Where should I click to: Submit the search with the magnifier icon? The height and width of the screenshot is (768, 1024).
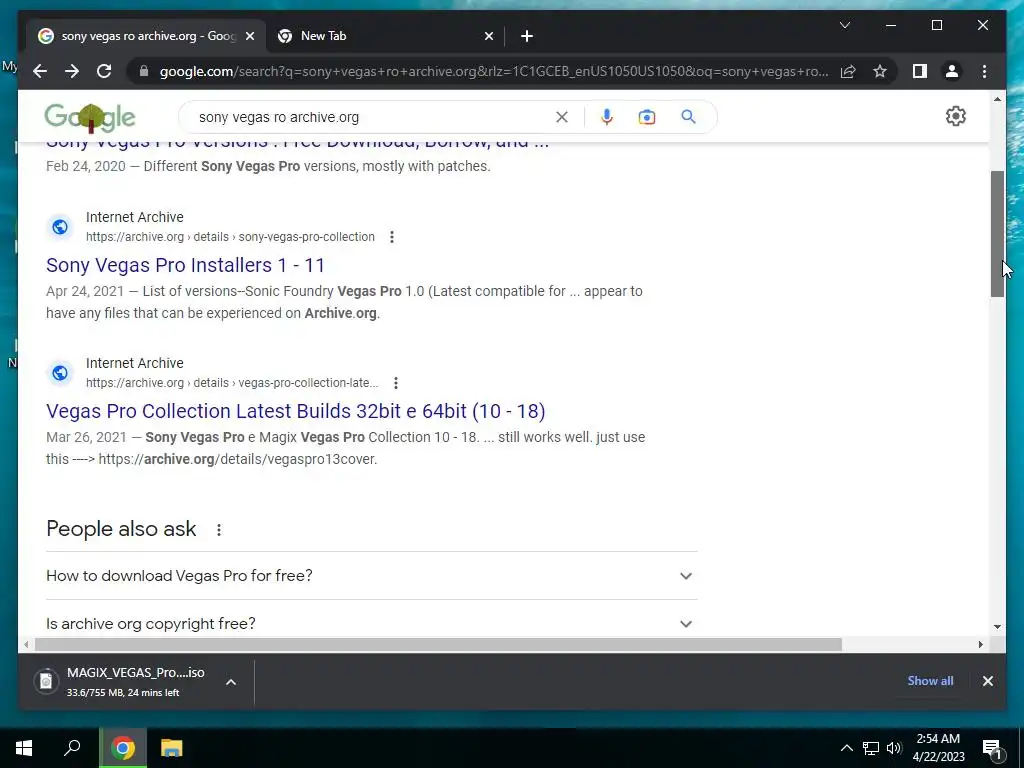[x=688, y=117]
